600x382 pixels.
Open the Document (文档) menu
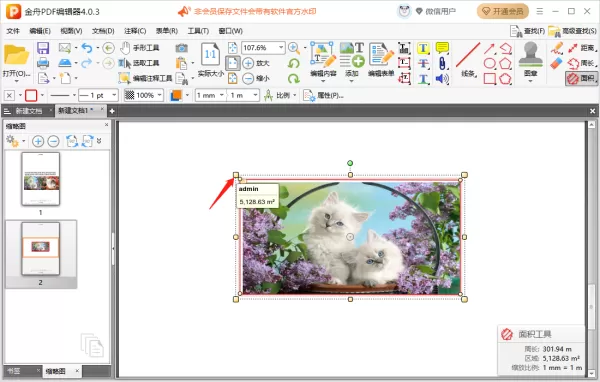[103, 31]
